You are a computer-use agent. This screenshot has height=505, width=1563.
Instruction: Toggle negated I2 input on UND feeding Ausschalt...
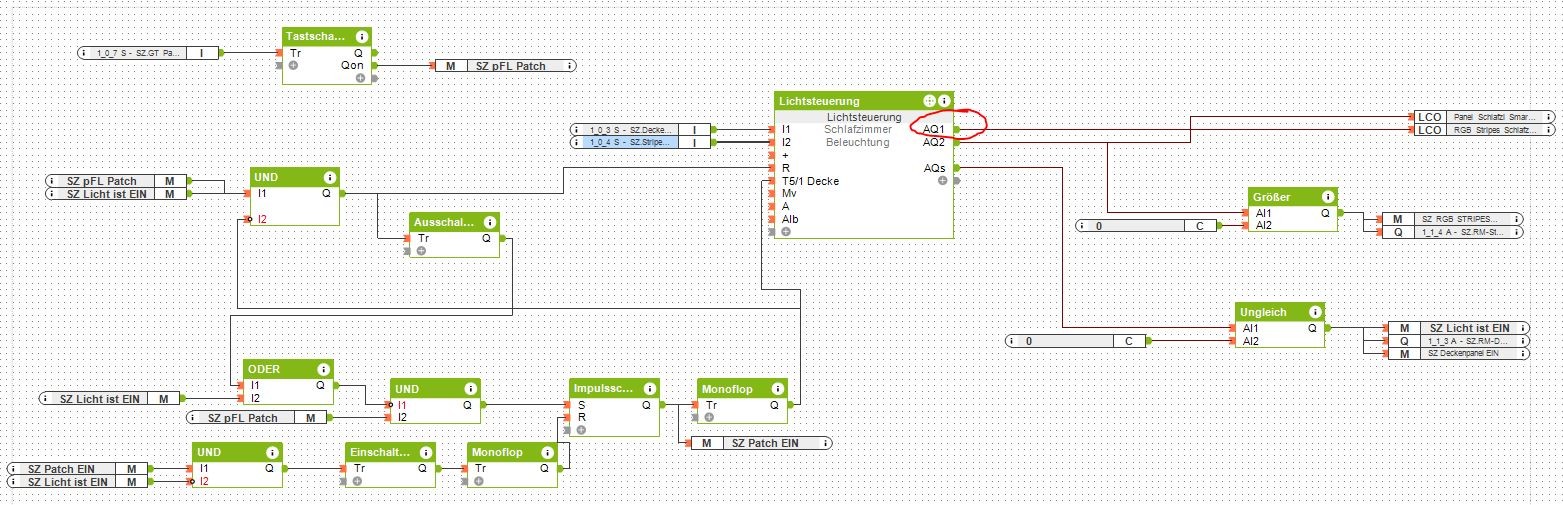click(x=250, y=218)
